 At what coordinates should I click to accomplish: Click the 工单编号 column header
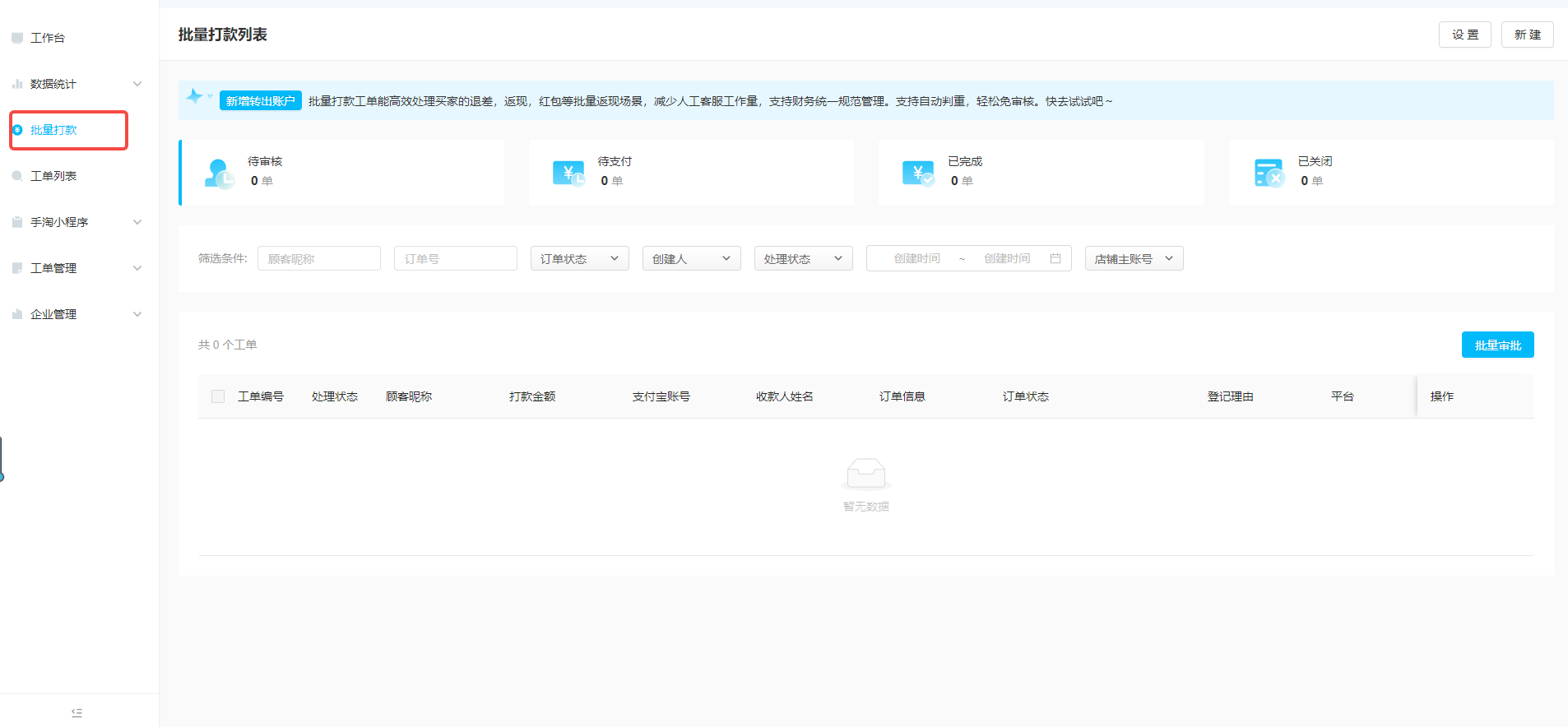[x=261, y=396]
